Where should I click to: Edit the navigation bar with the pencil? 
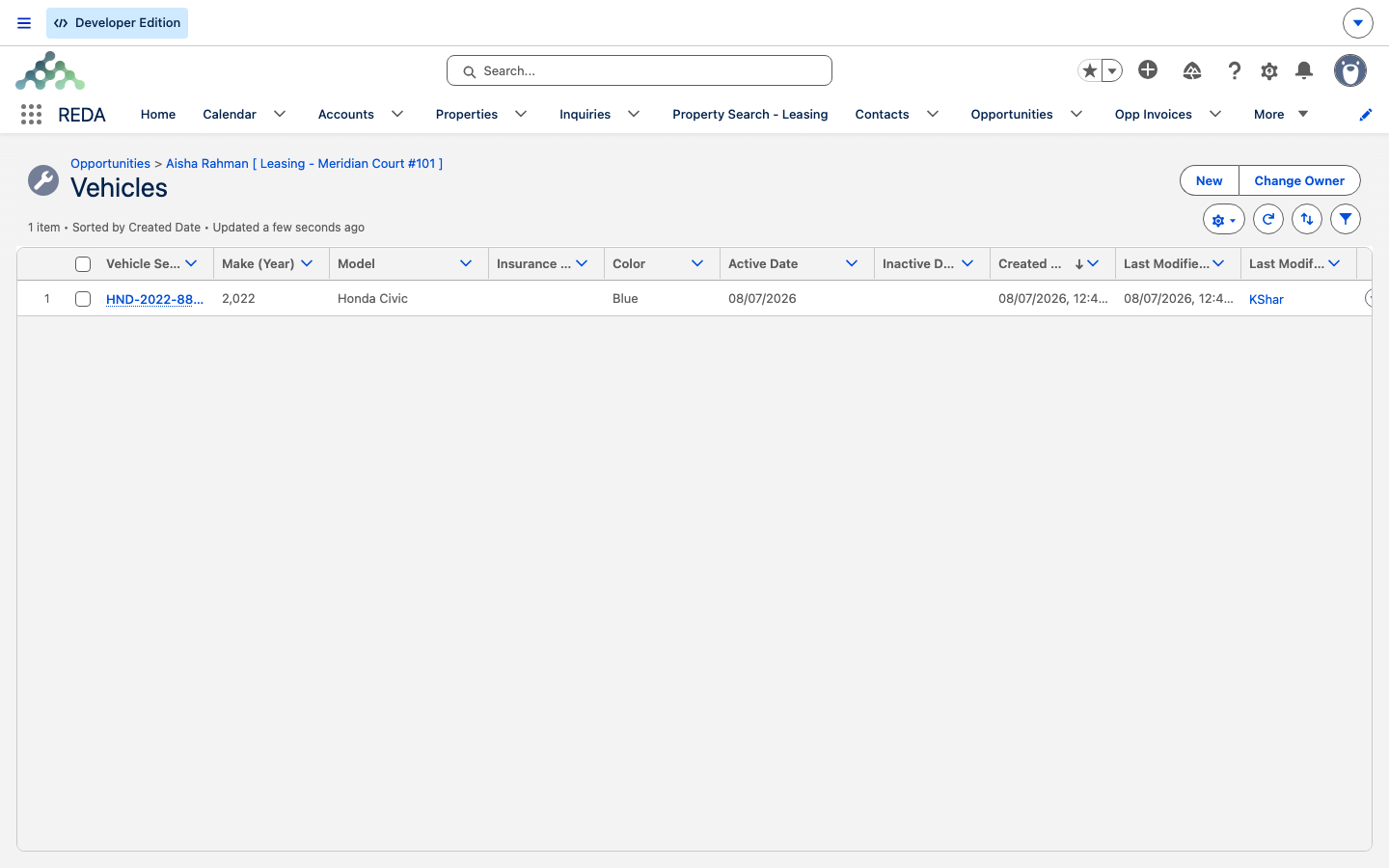click(1365, 115)
